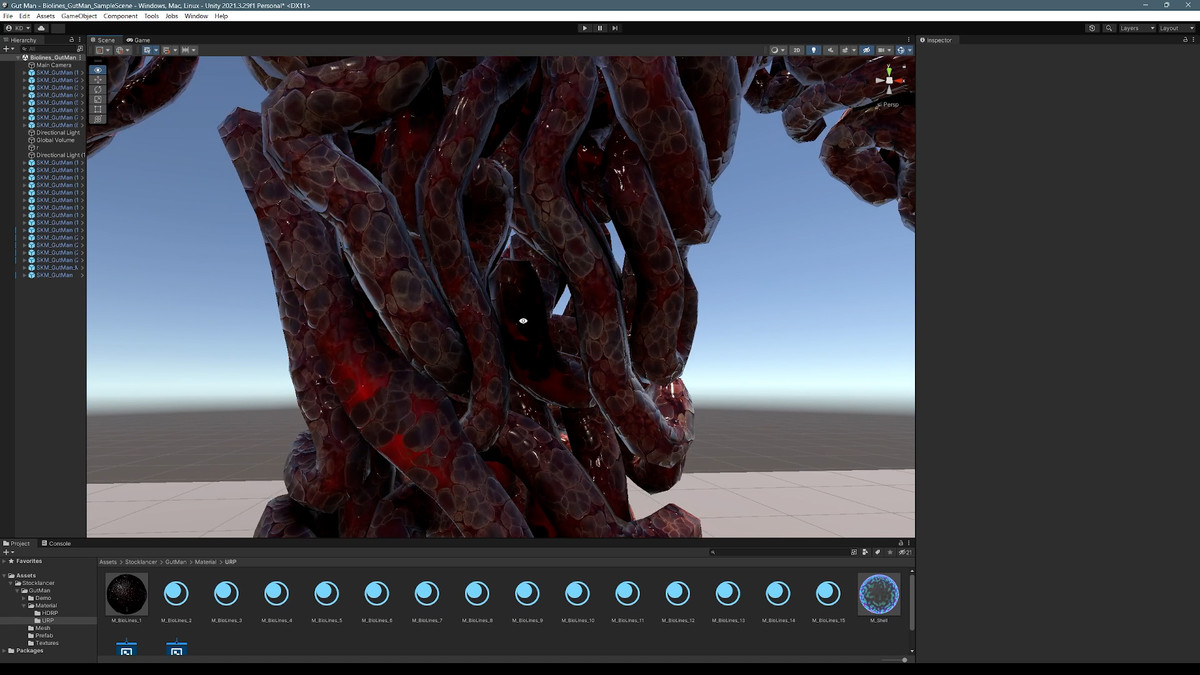This screenshot has height=675, width=1200.
Task: Open the GameObject menu
Action: tap(79, 16)
